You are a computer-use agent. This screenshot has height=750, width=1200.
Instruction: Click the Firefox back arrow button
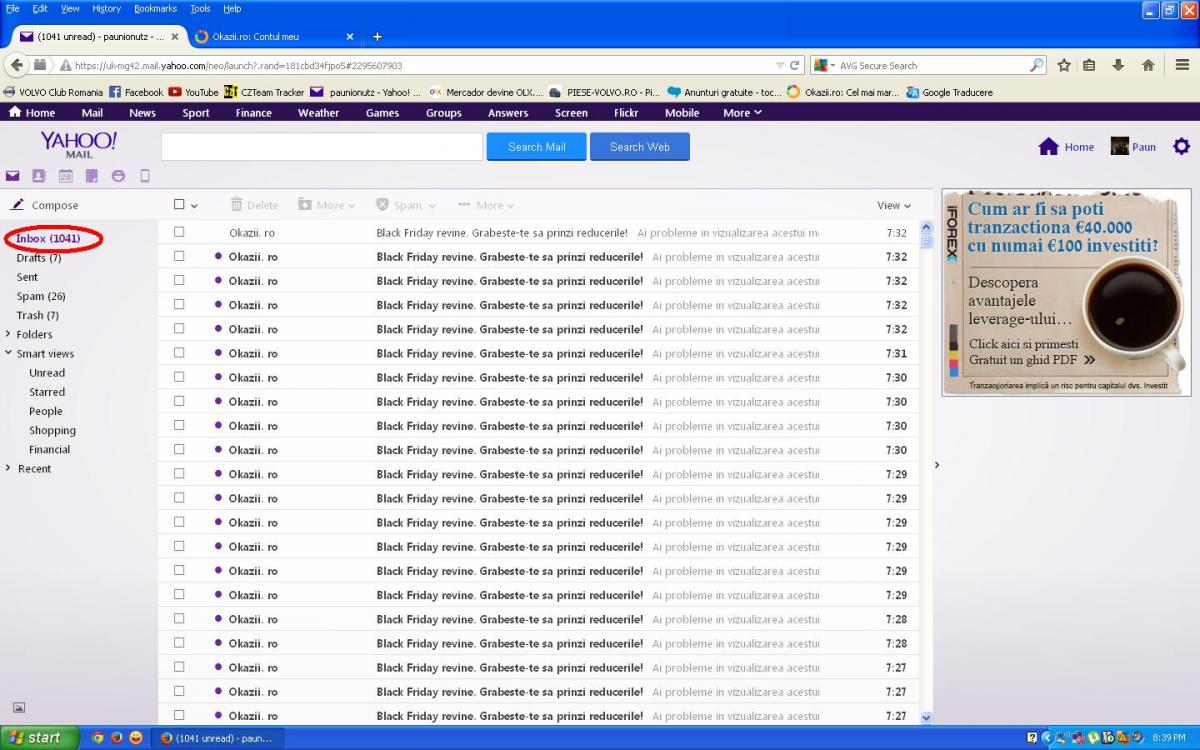[15, 65]
